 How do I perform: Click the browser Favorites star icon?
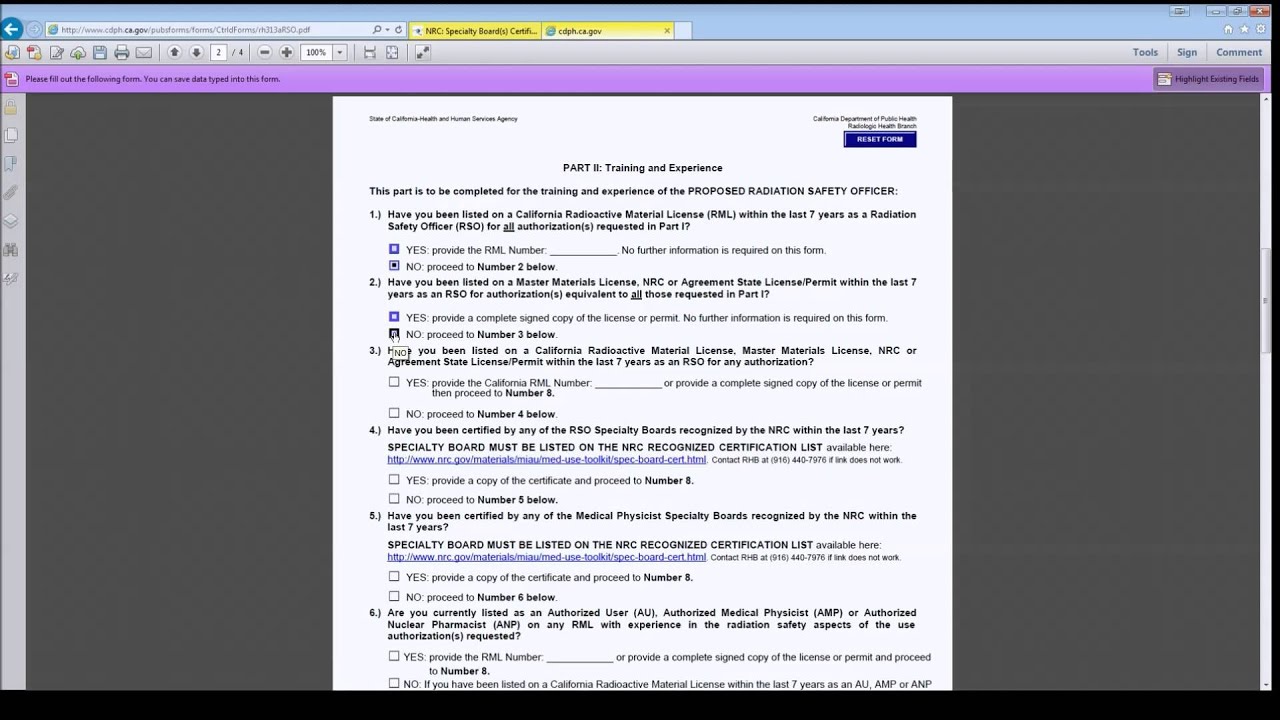tap(1244, 29)
